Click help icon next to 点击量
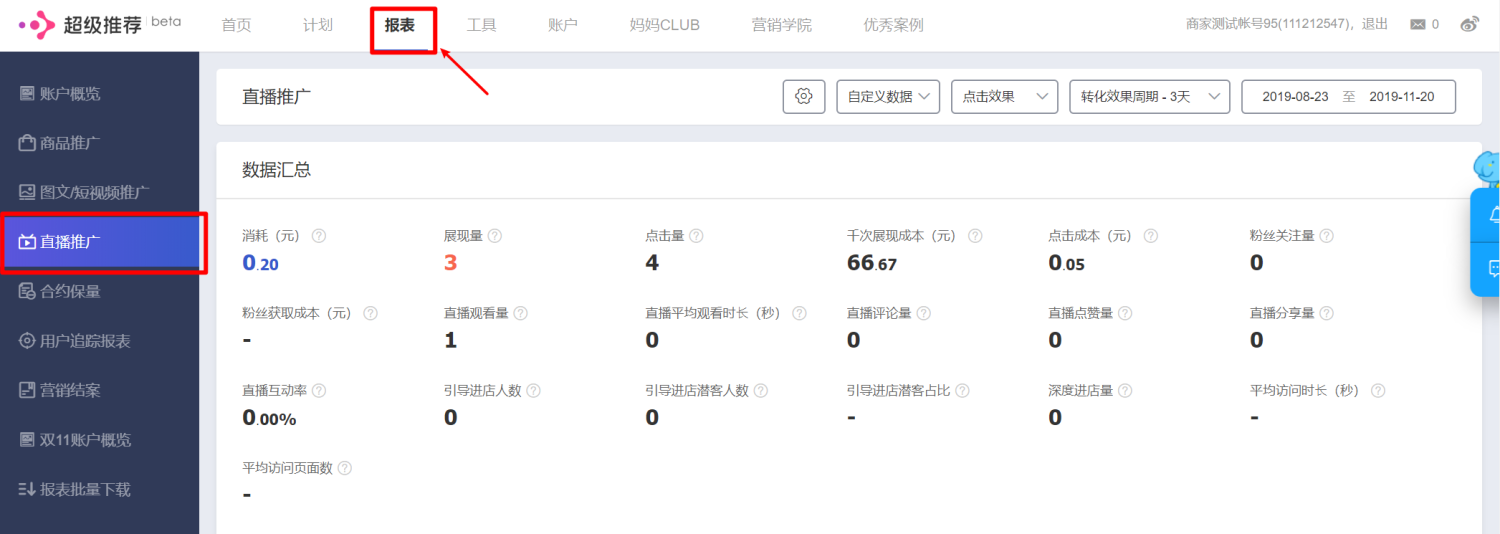 696,236
